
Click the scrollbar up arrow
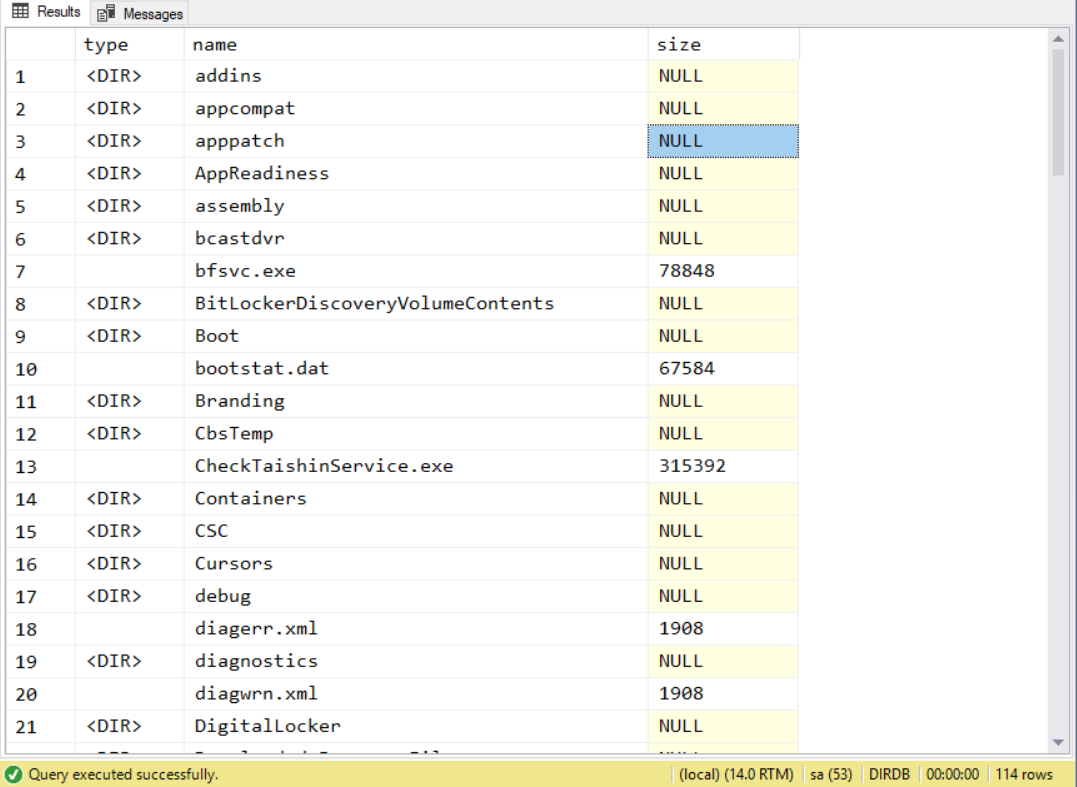pos(1058,39)
